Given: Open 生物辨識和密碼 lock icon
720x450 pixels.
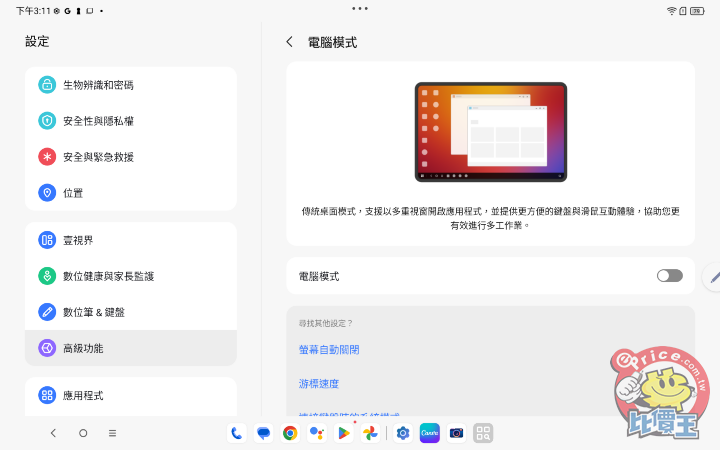Looking at the screenshot, I should (47, 85).
